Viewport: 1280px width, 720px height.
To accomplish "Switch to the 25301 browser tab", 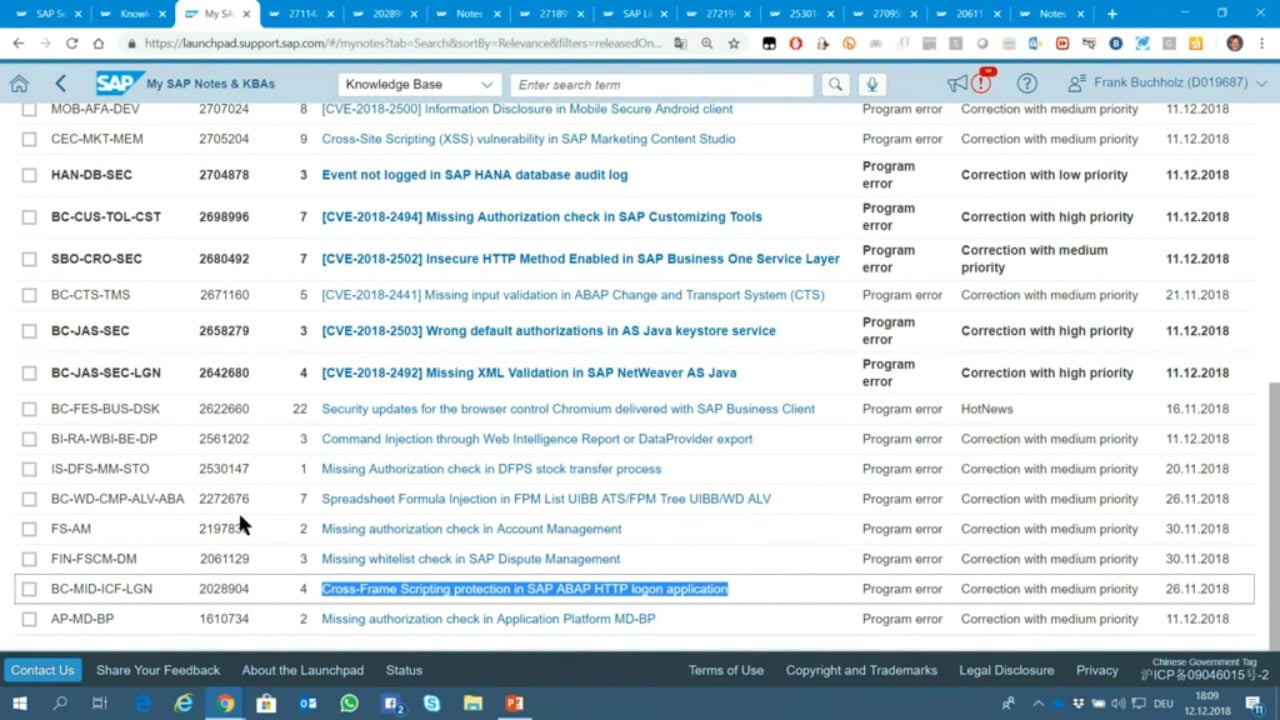I will [803, 14].
